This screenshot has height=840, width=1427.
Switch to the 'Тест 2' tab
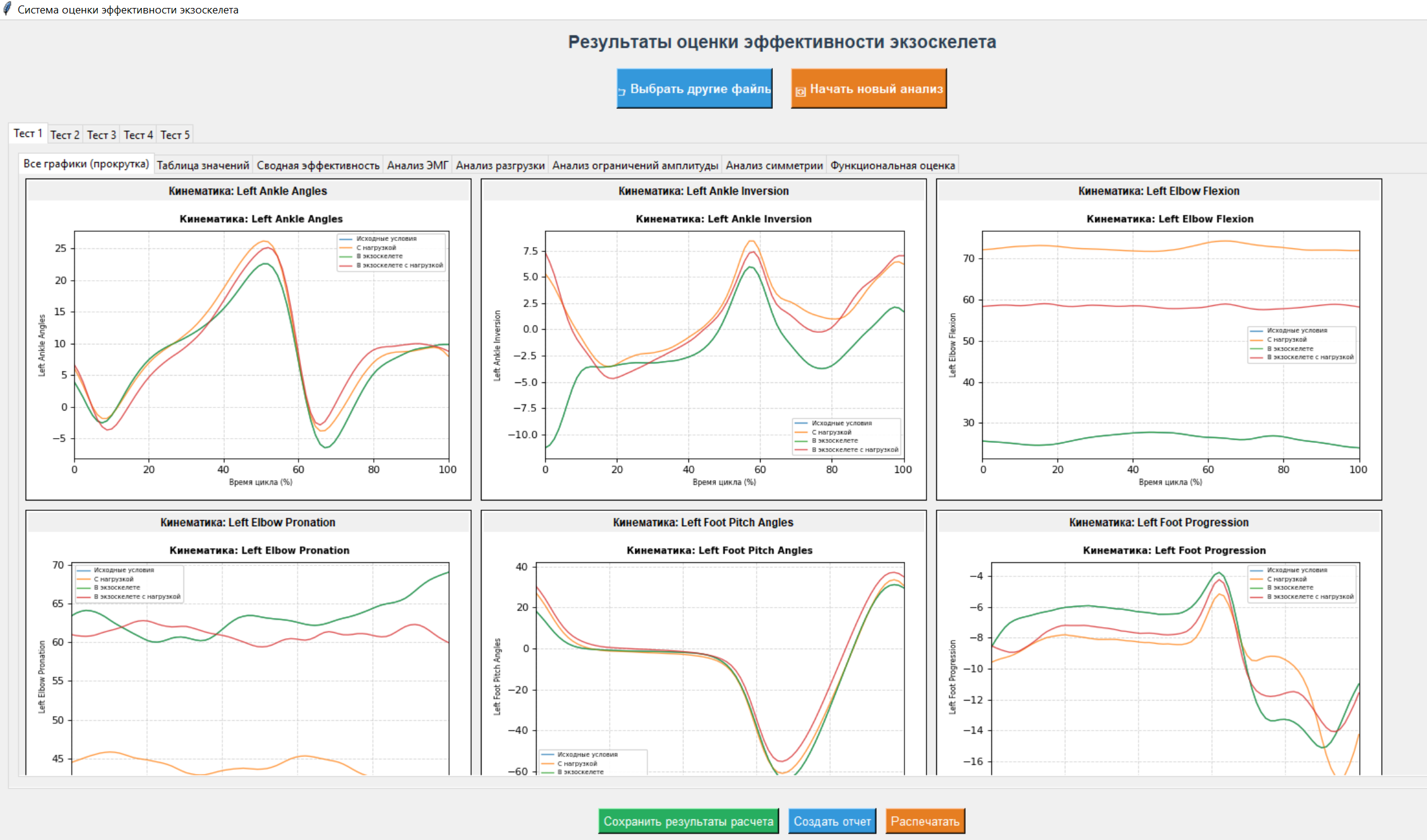(x=65, y=135)
